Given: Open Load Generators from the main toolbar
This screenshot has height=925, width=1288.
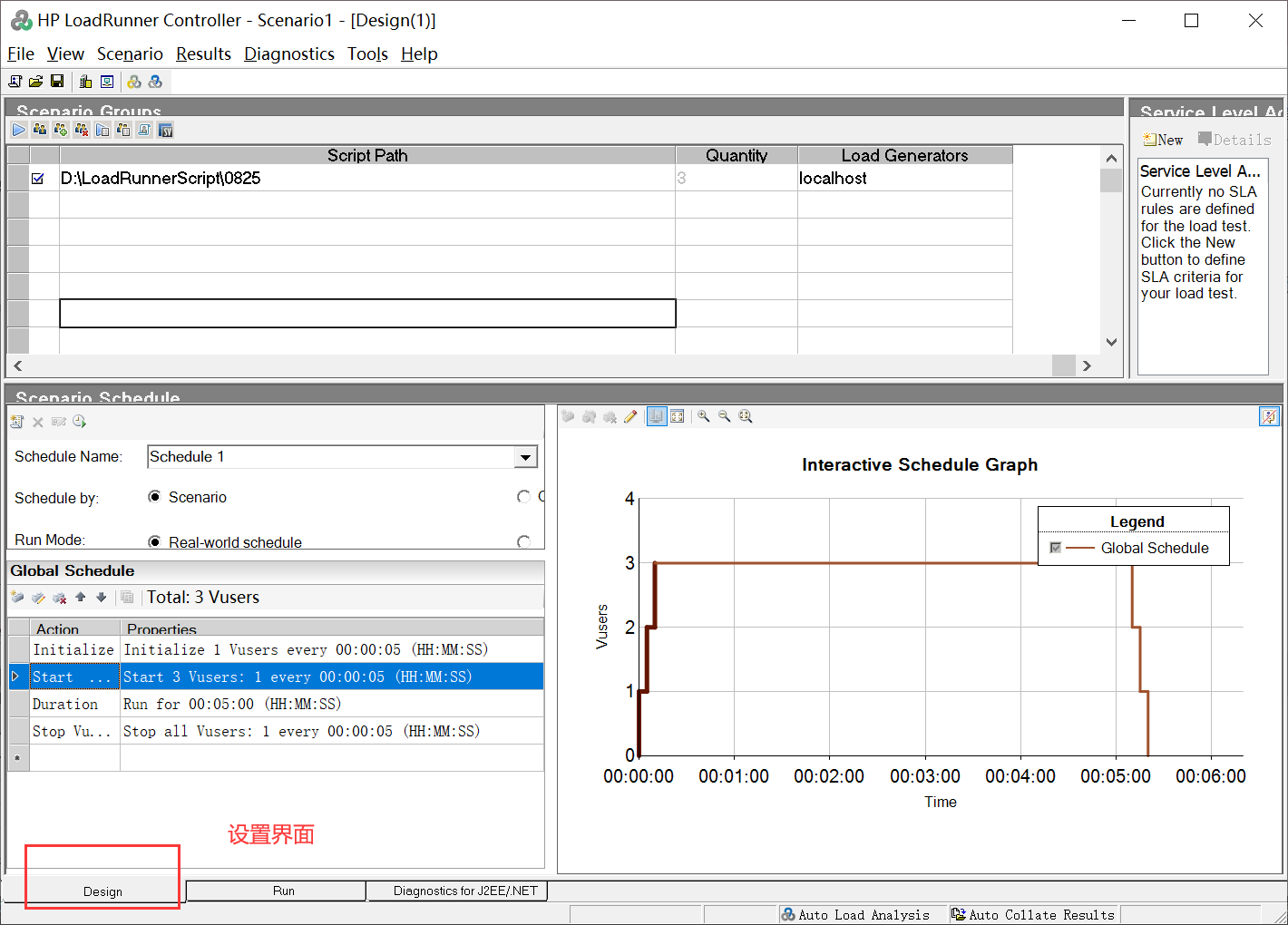Looking at the screenshot, I should pyautogui.click(x=86, y=82).
